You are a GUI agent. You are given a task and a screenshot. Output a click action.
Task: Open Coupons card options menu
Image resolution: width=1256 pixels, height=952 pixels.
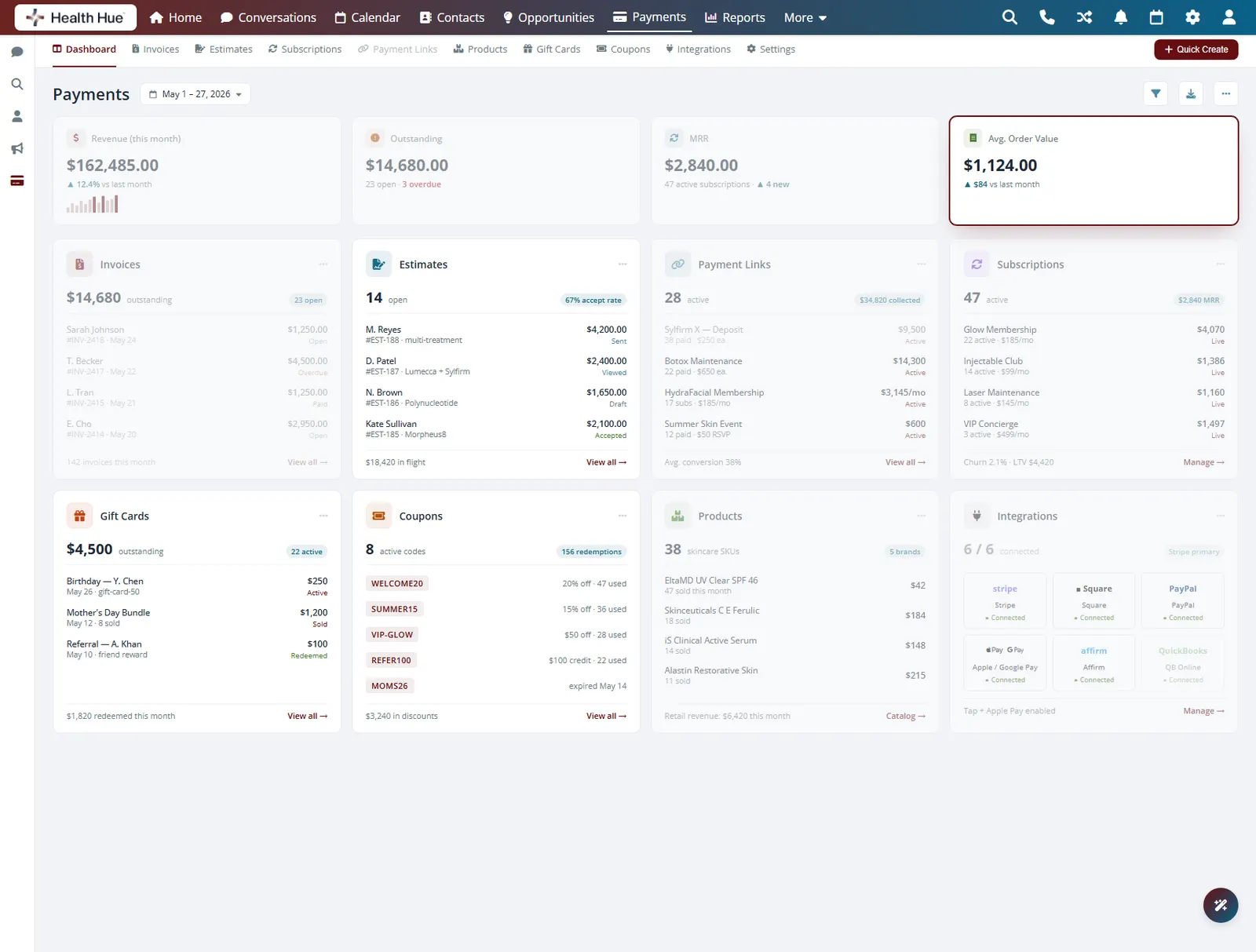(x=623, y=516)
